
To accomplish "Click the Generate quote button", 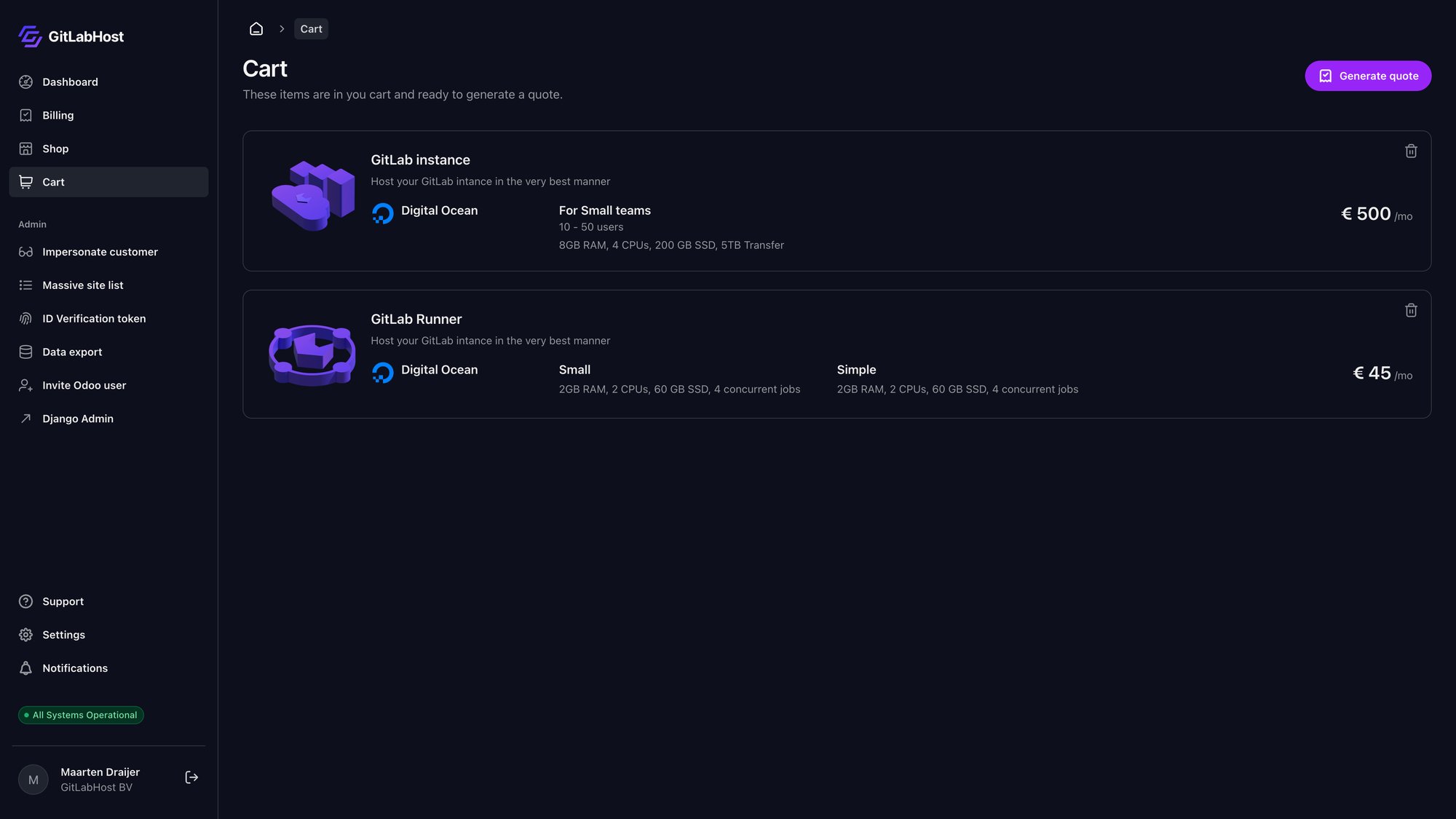I will pos(1367,76).
